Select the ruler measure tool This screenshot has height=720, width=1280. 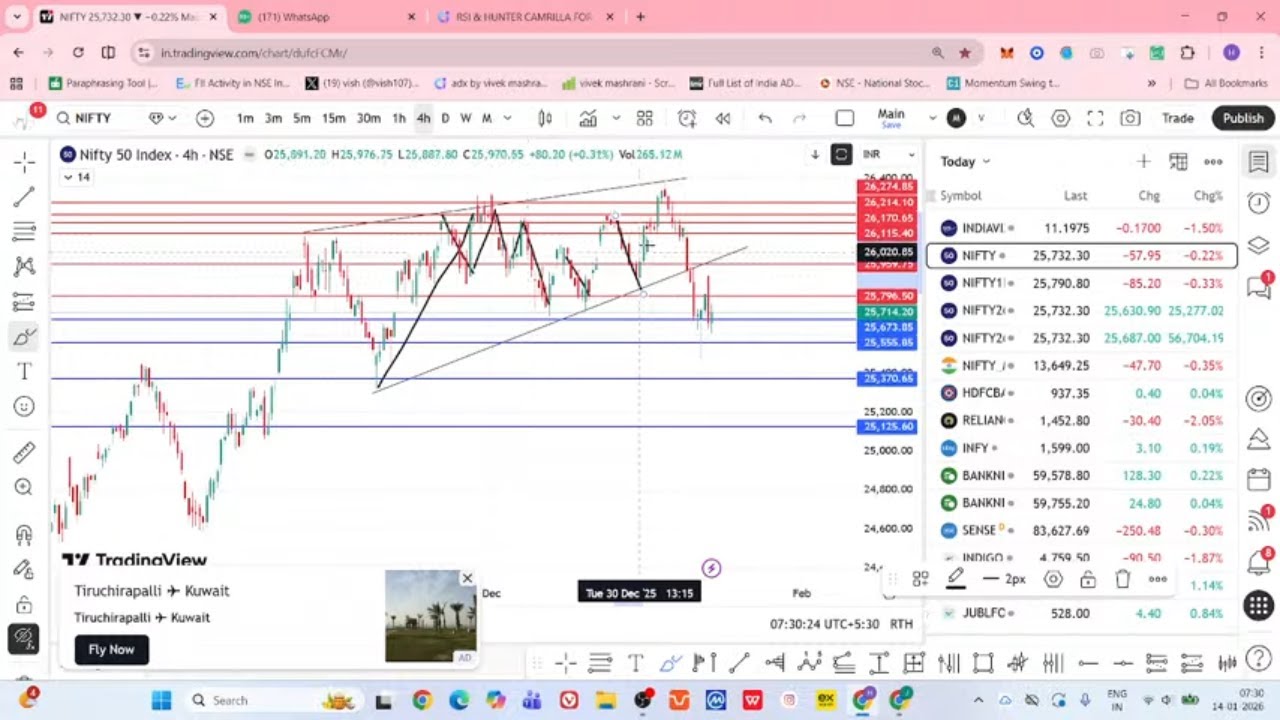(x=24, y=452)
